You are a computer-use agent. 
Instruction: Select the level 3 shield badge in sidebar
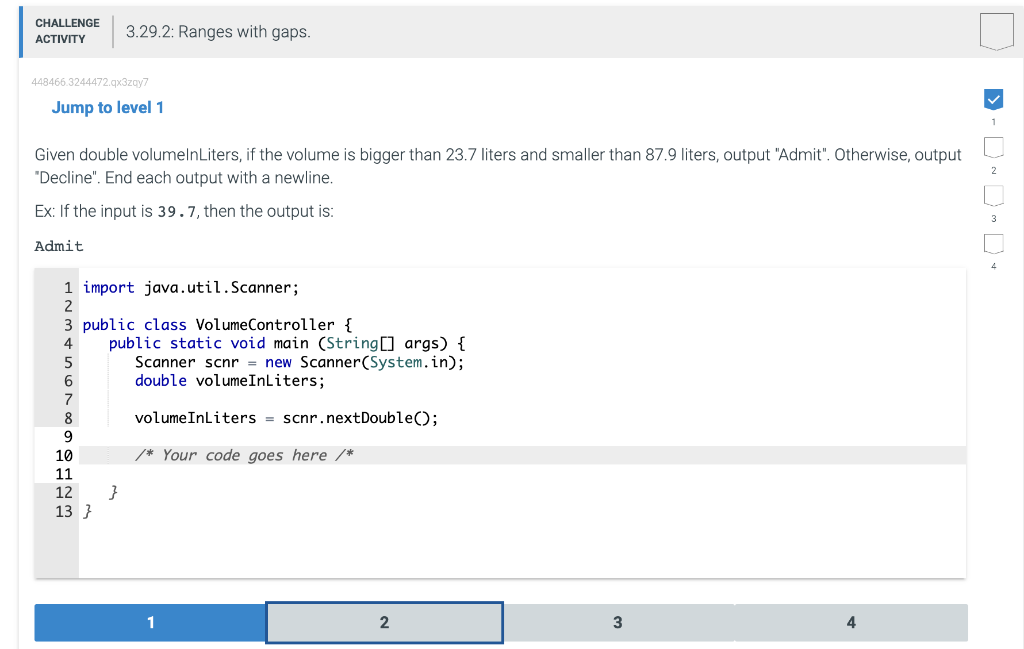[993, 196]
